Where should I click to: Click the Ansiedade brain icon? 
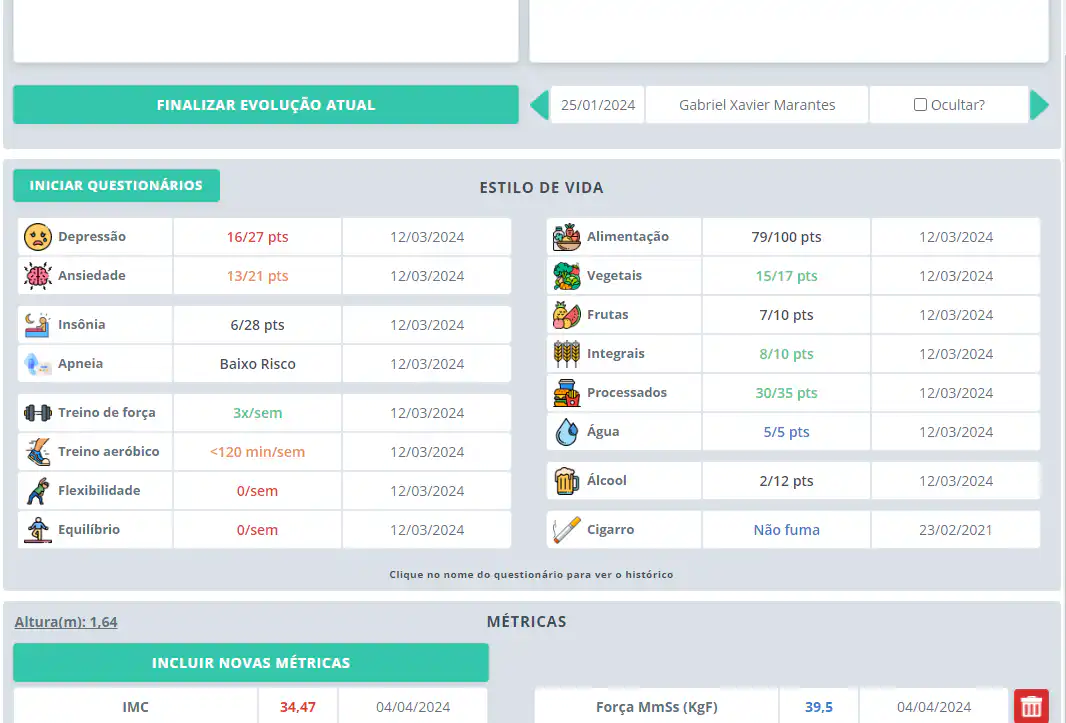38,276
